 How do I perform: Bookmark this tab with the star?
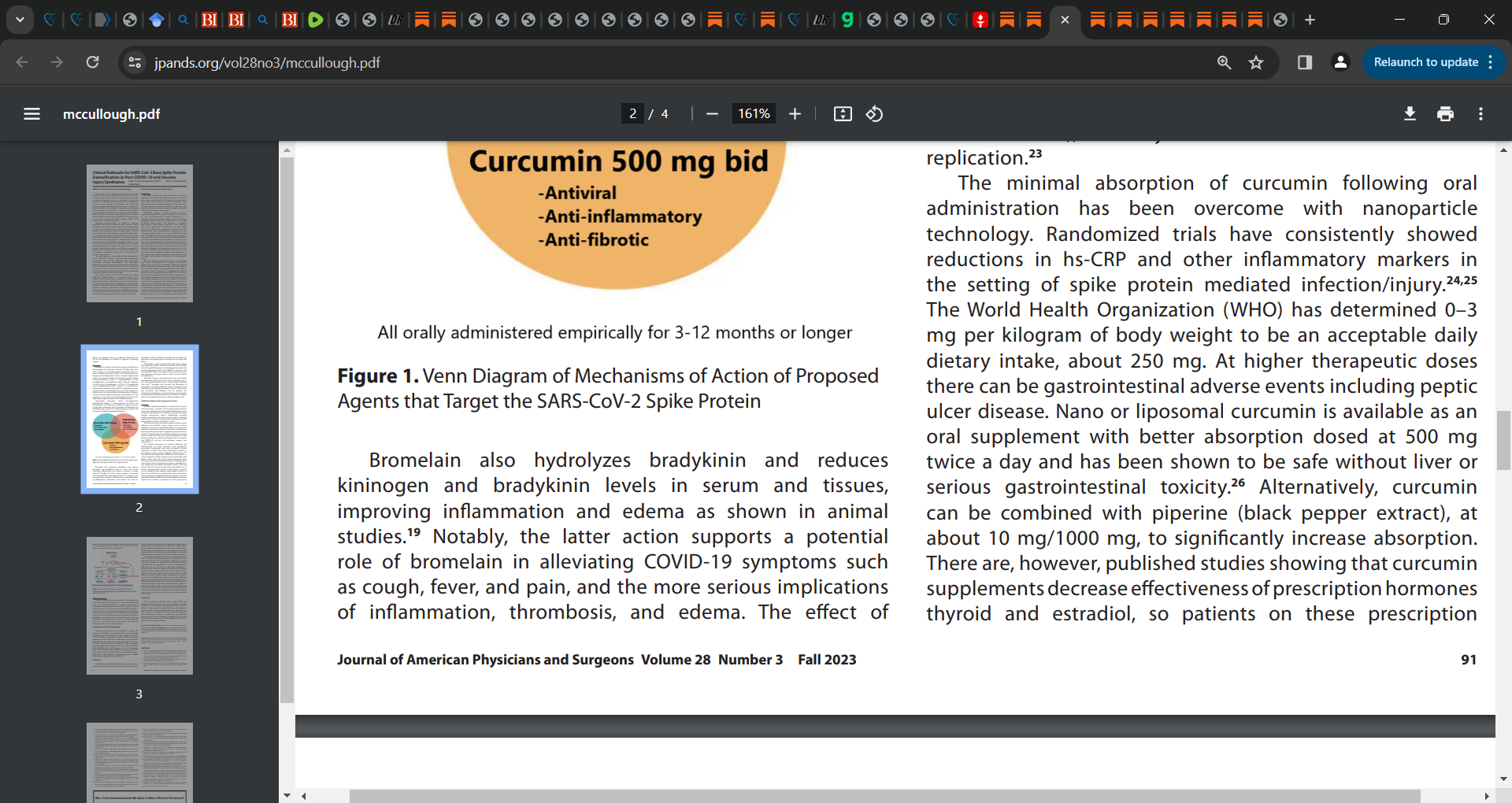tap(1256, 62)
